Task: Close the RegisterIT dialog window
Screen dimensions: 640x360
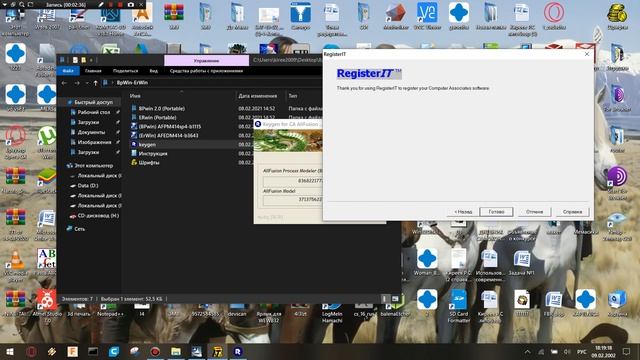Action: [587, 54]
